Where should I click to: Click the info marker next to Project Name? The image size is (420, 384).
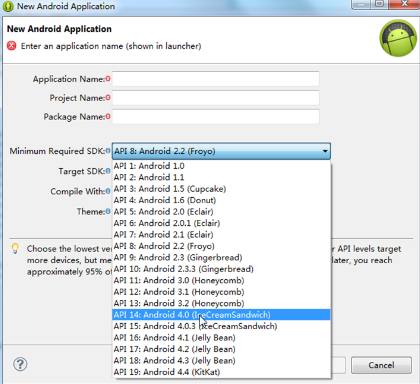pos(108,98)
